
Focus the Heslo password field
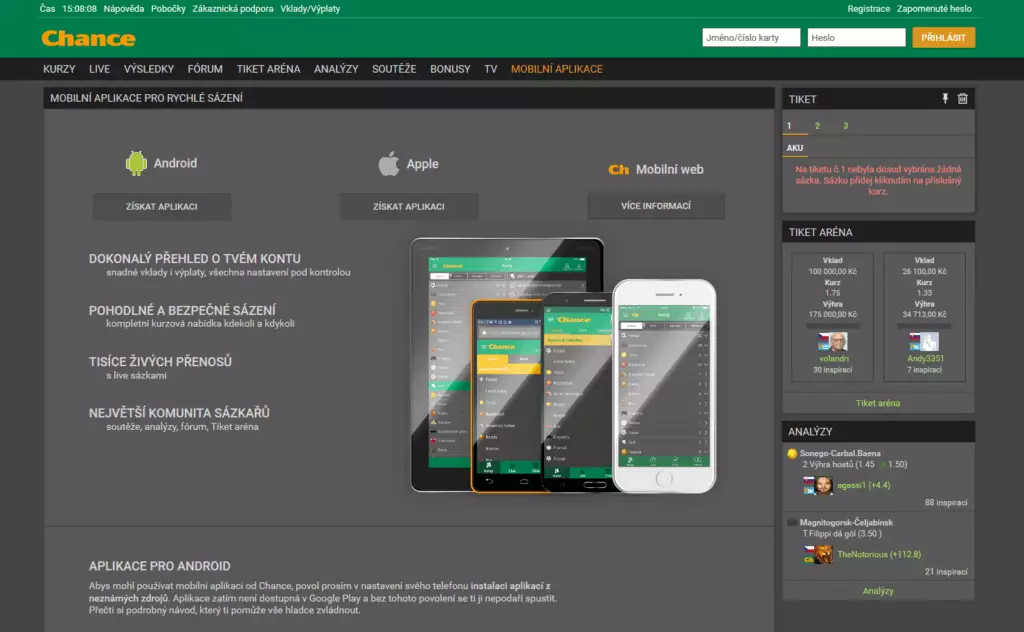tap(856, 38)
